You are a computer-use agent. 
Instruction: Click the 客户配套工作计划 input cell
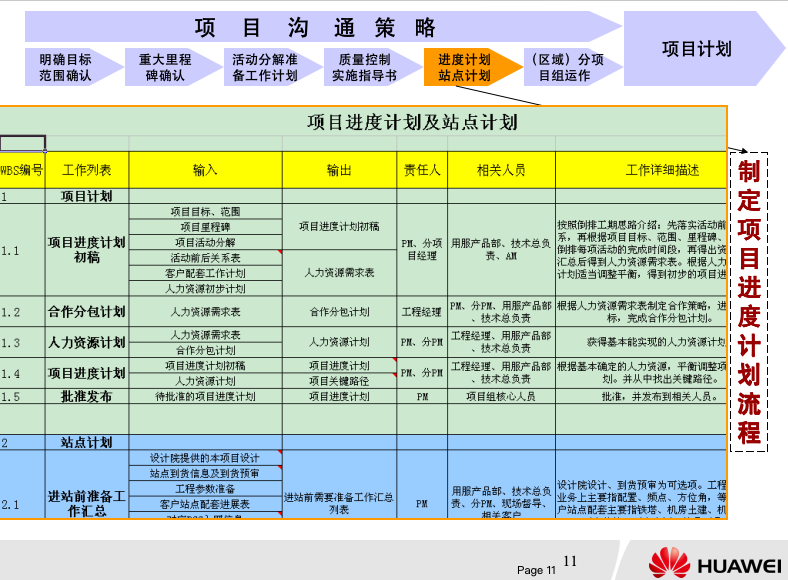(206, 273)
